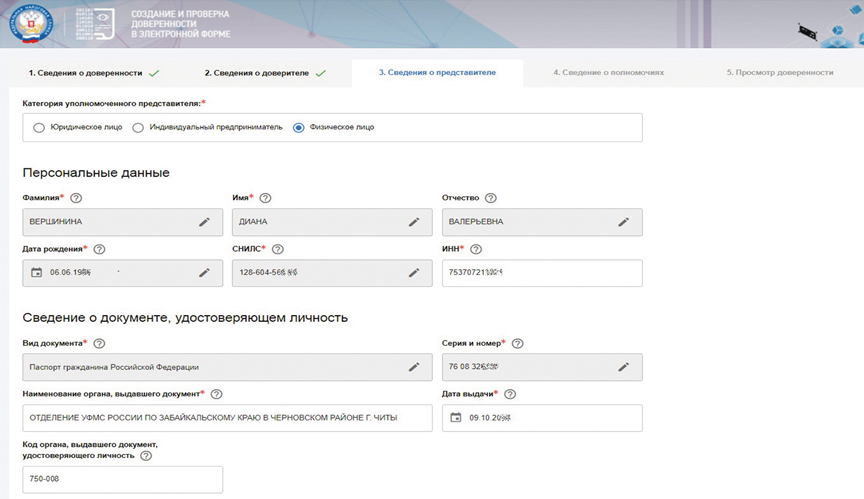The height and width of the screenshot is (499, 864).
Task: Open help tooltip next to ИНН label
Action: tap(476, 249)
